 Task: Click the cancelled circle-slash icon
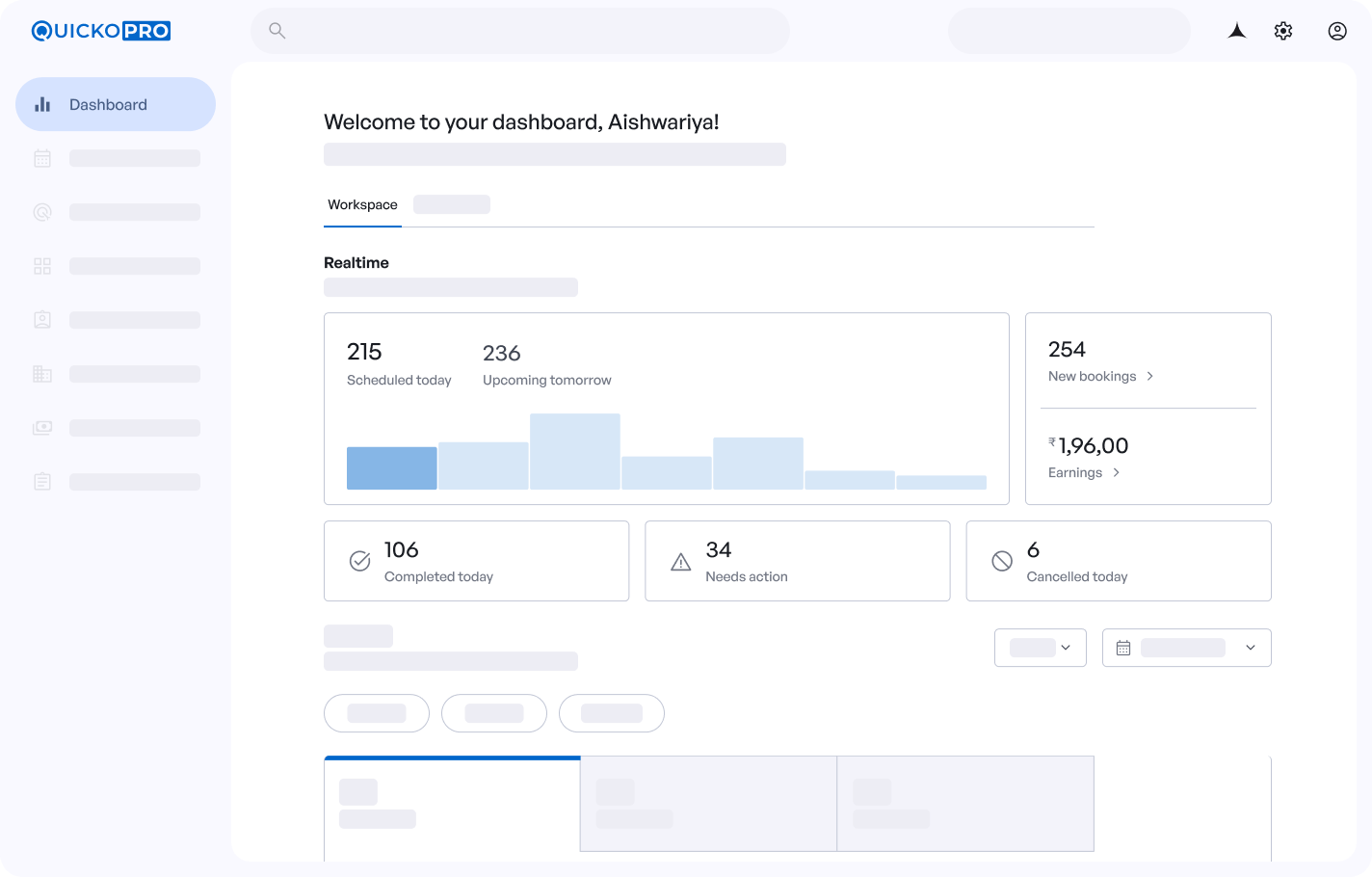click(x=1002, y=561)
